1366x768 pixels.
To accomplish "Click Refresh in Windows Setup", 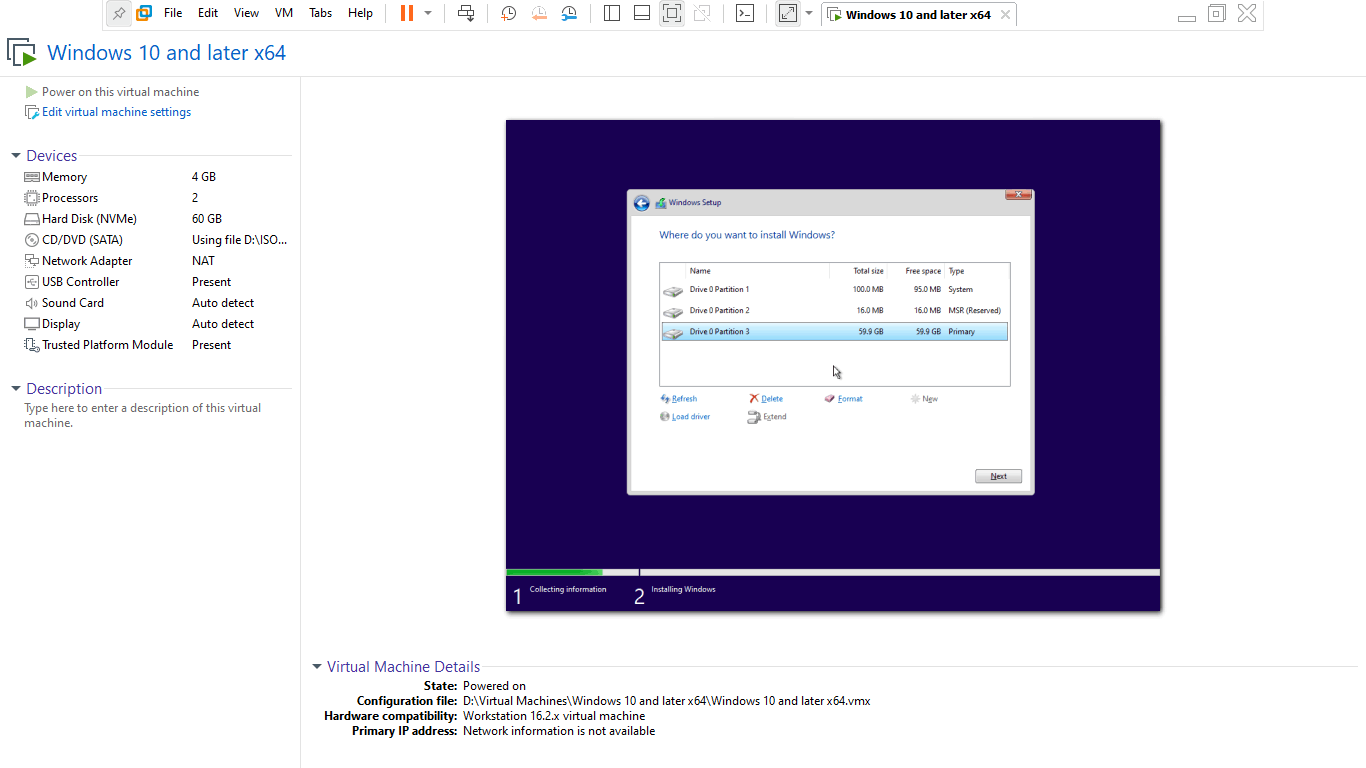I will pos(679,399).
